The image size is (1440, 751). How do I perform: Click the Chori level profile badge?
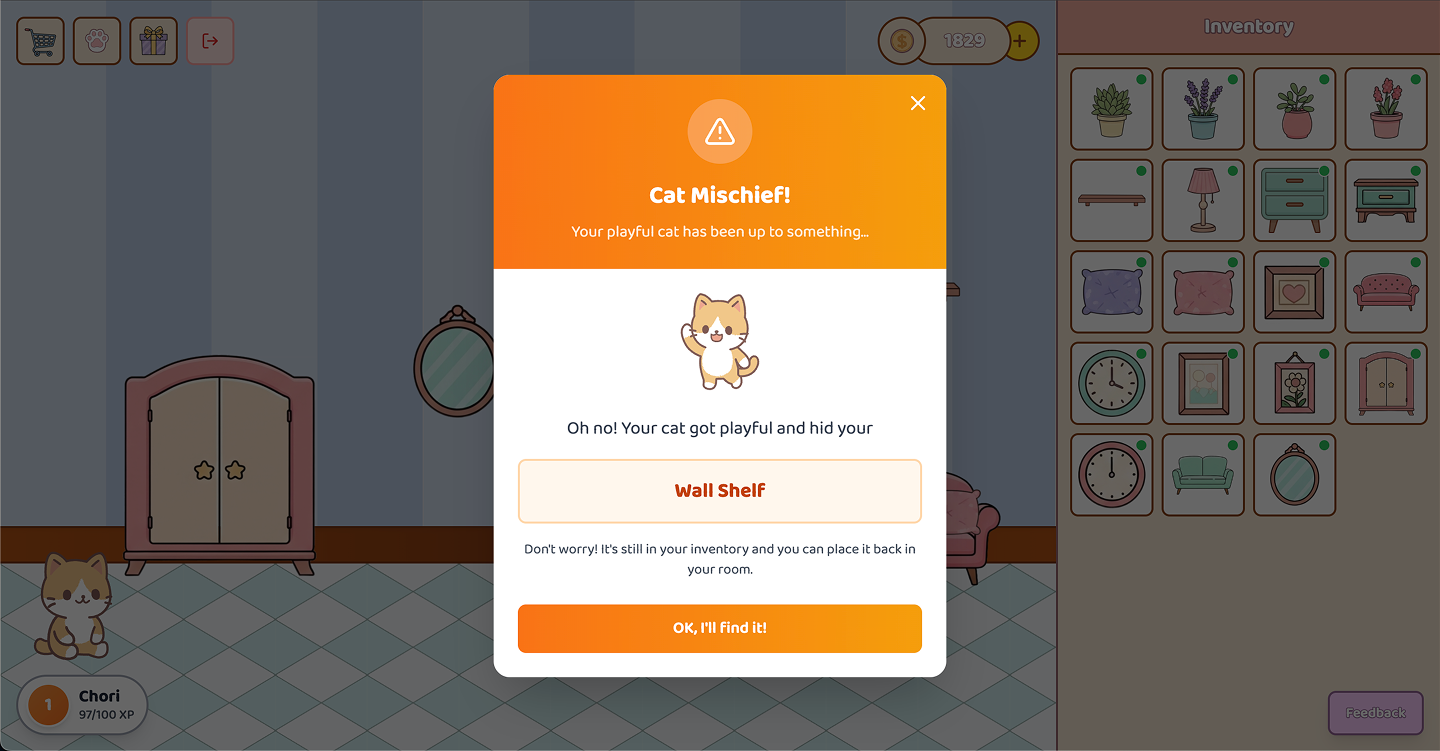[x=83, y=705]
